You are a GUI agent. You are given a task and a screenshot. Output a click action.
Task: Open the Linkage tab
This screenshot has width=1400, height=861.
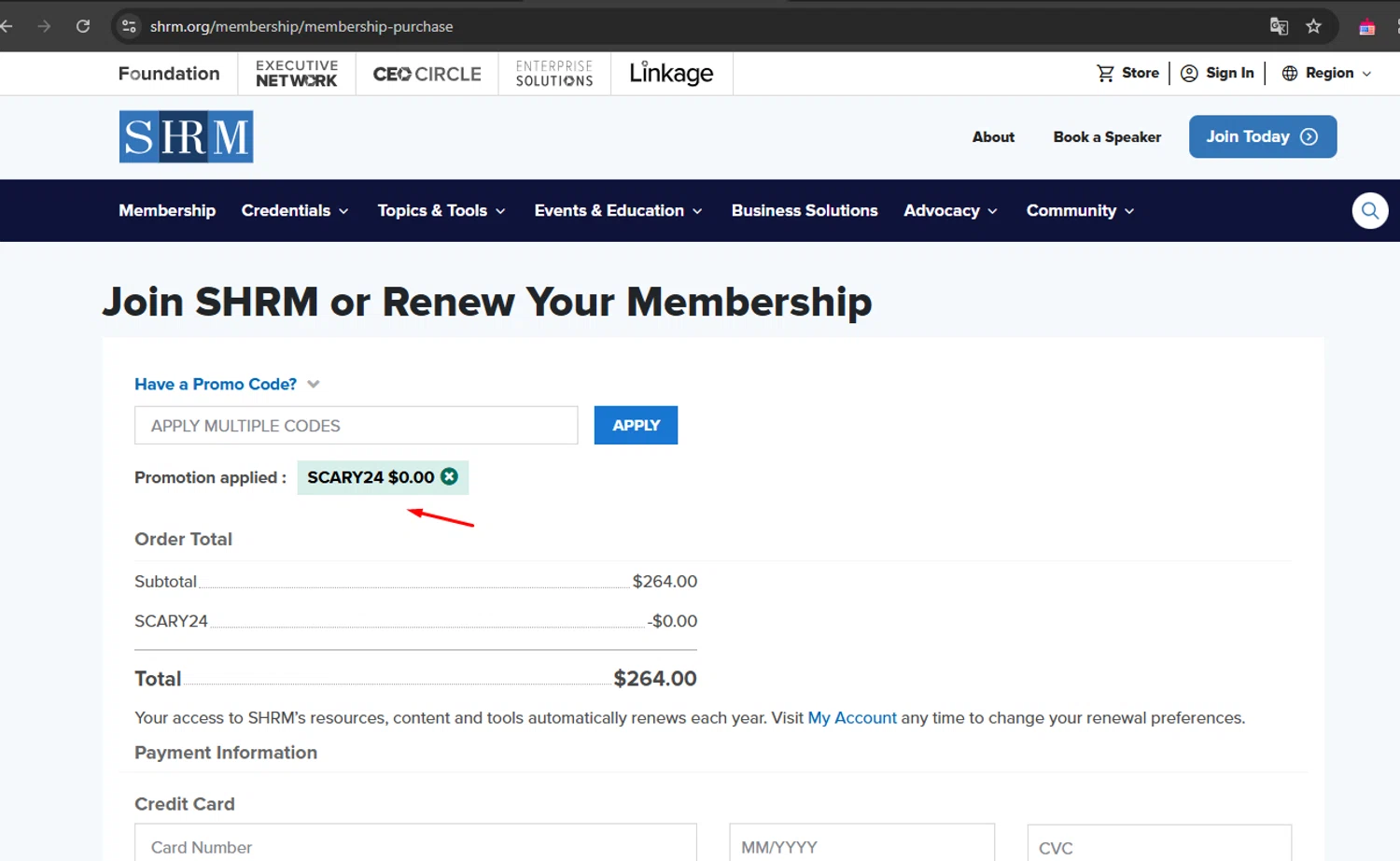[x=671, y=73]
